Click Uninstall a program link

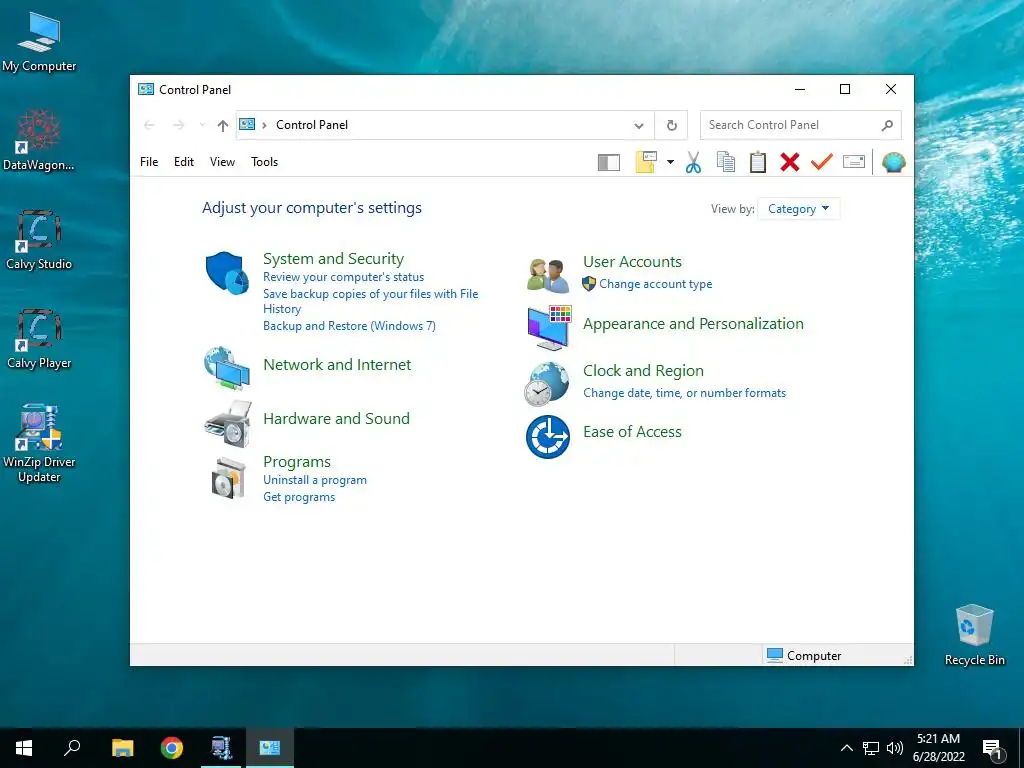pyautogui.click(x=315, y=480)
